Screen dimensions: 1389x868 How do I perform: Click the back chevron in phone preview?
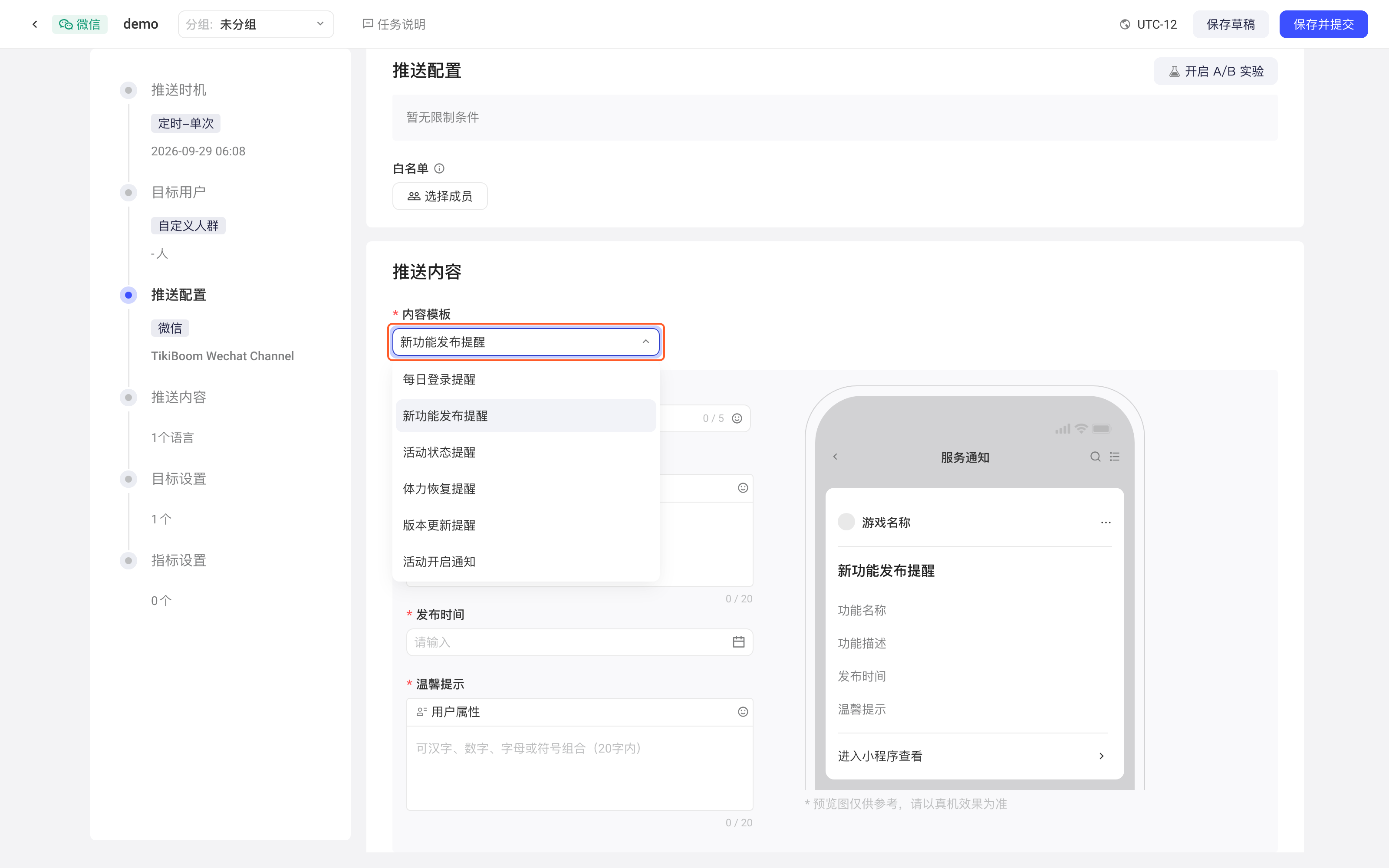click(x=835, y=457)
